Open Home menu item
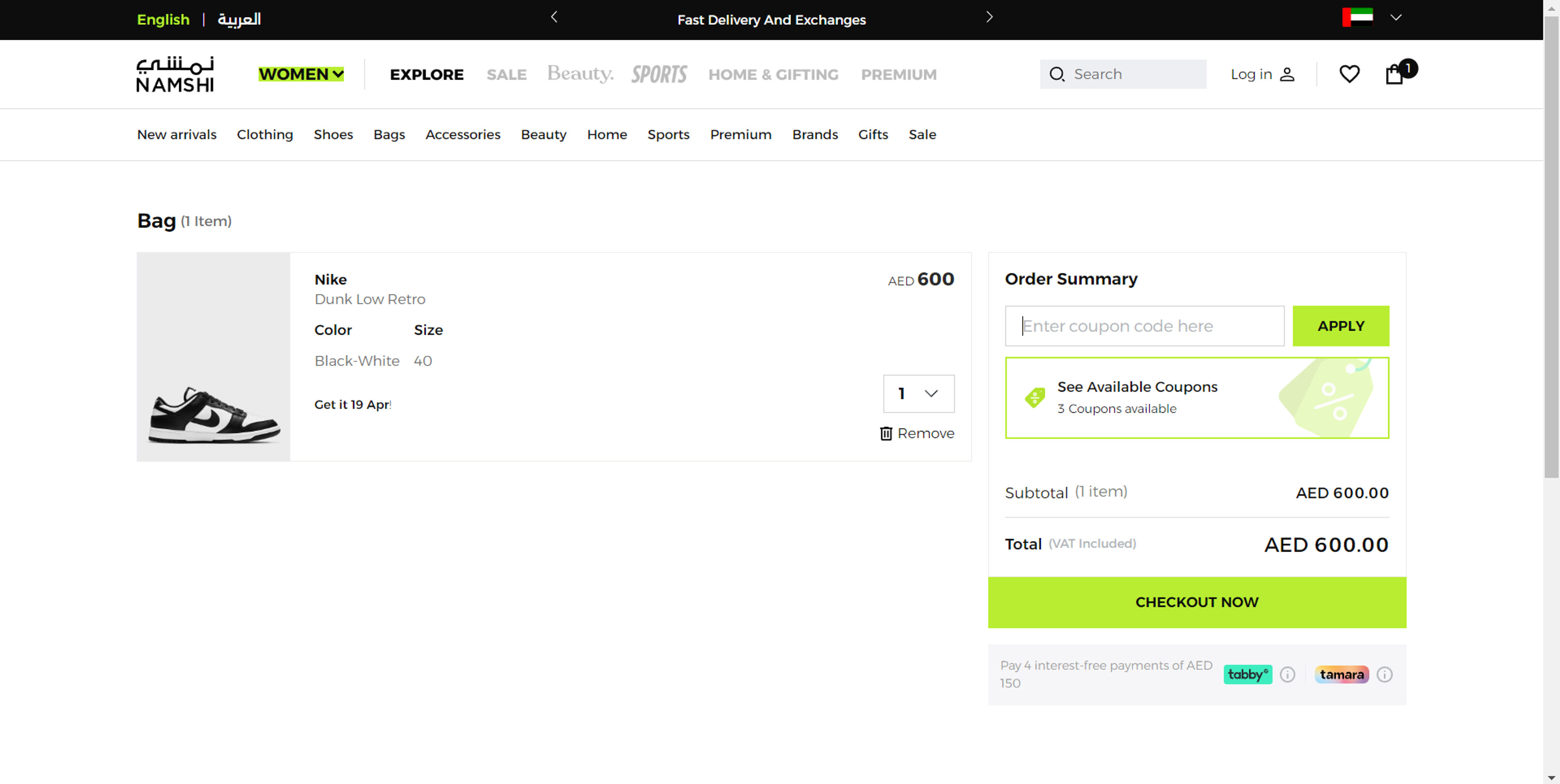 click(607, 134)
